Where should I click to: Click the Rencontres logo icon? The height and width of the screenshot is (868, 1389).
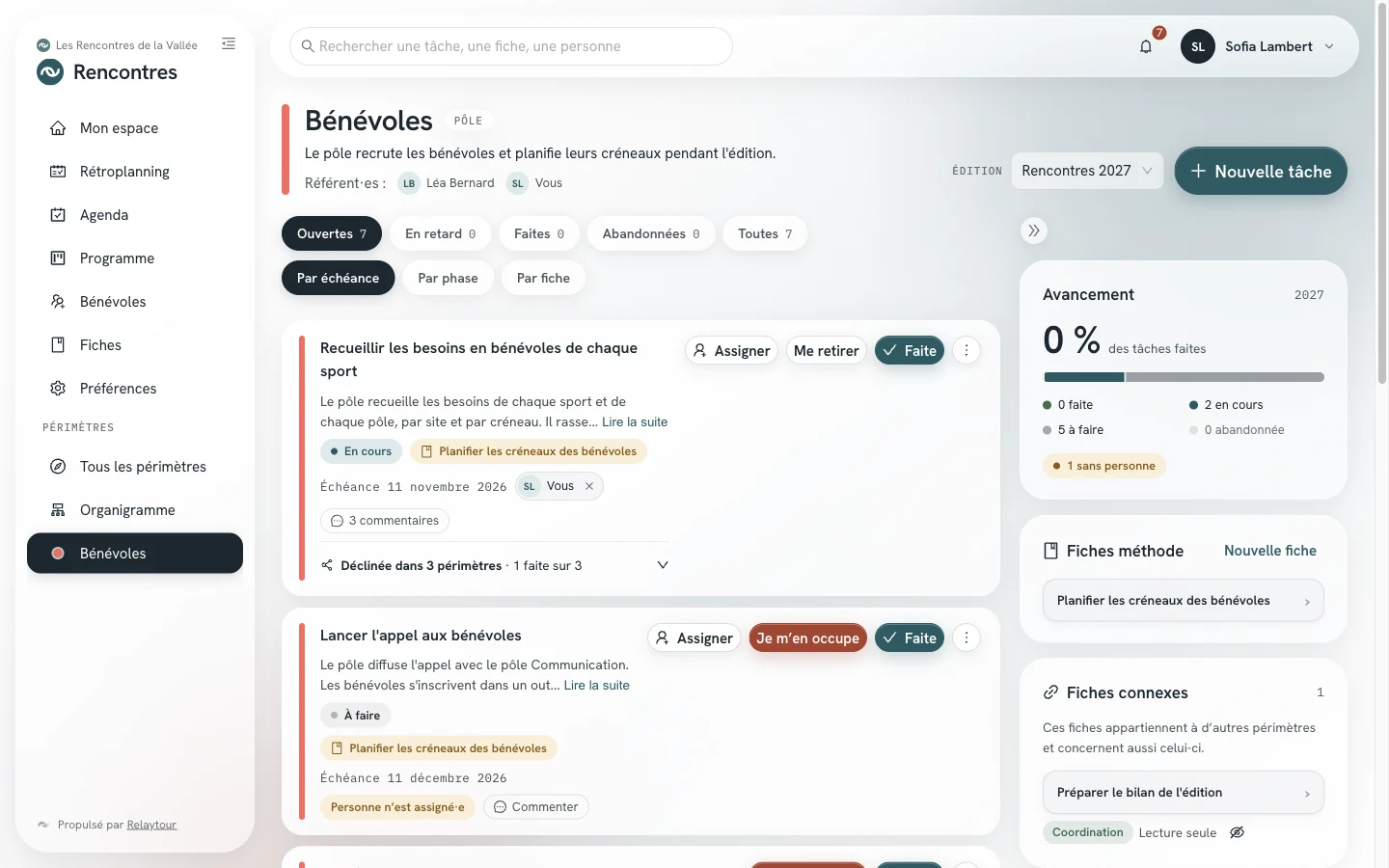click(x=50, y=72)
